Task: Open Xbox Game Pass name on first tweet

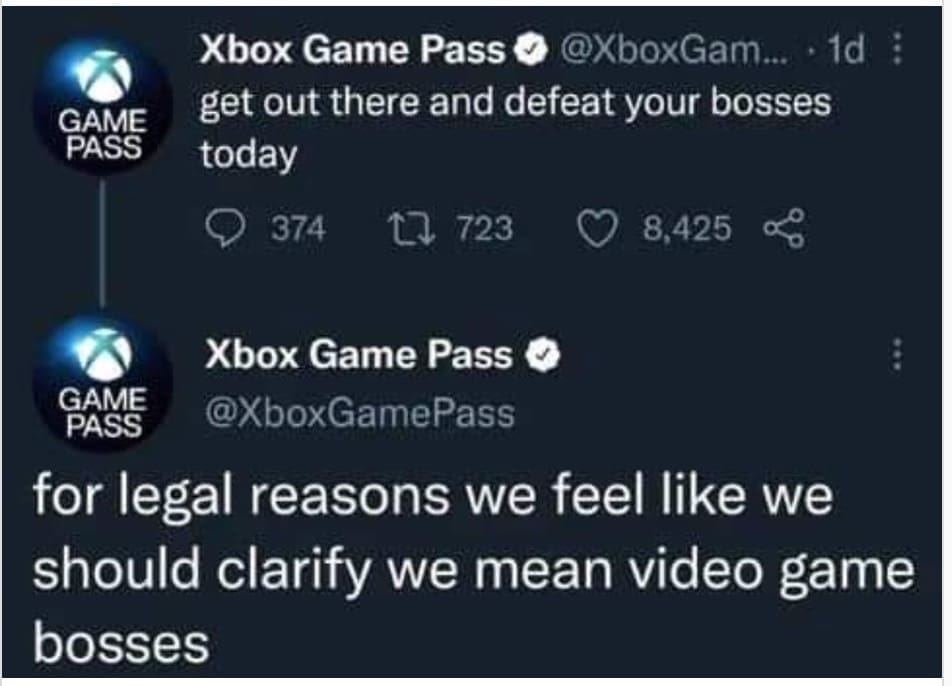Action: point(353,49)
